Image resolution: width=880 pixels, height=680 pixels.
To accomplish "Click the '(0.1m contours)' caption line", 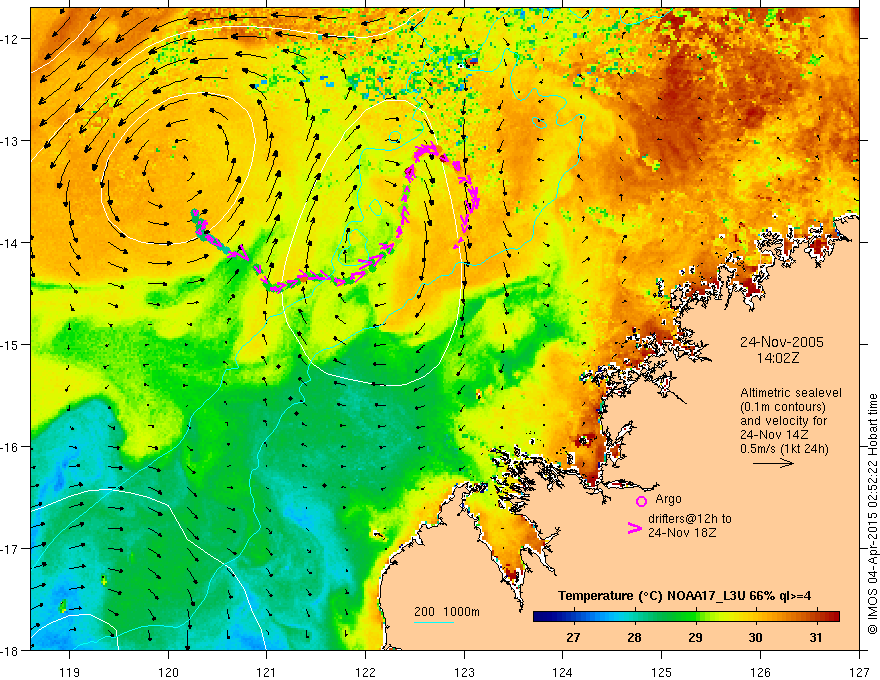I will click(x=783, y=407).
